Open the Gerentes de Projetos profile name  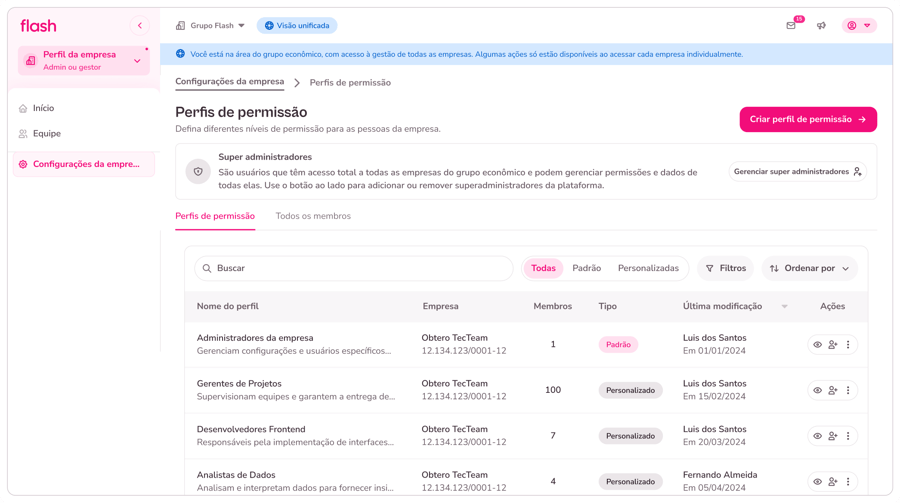click(x=239, y=384)
